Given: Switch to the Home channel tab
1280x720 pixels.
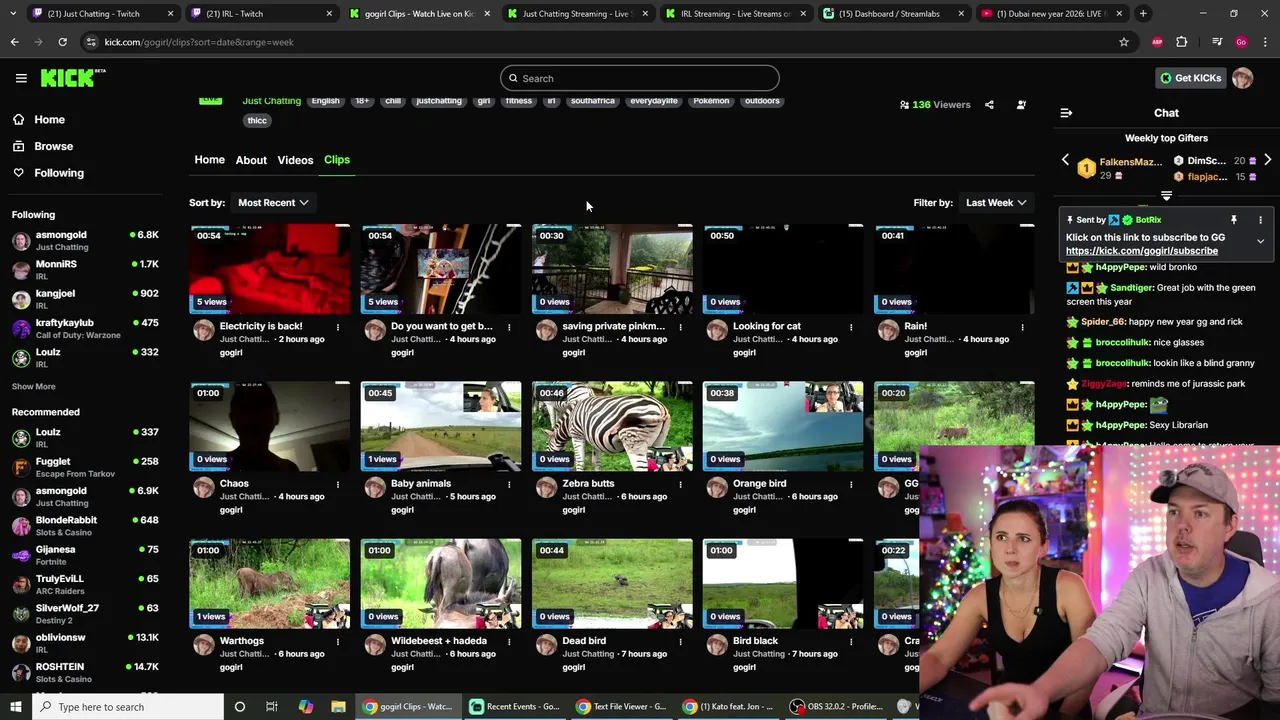Looking at the screenshot, I should coord(209,160).
